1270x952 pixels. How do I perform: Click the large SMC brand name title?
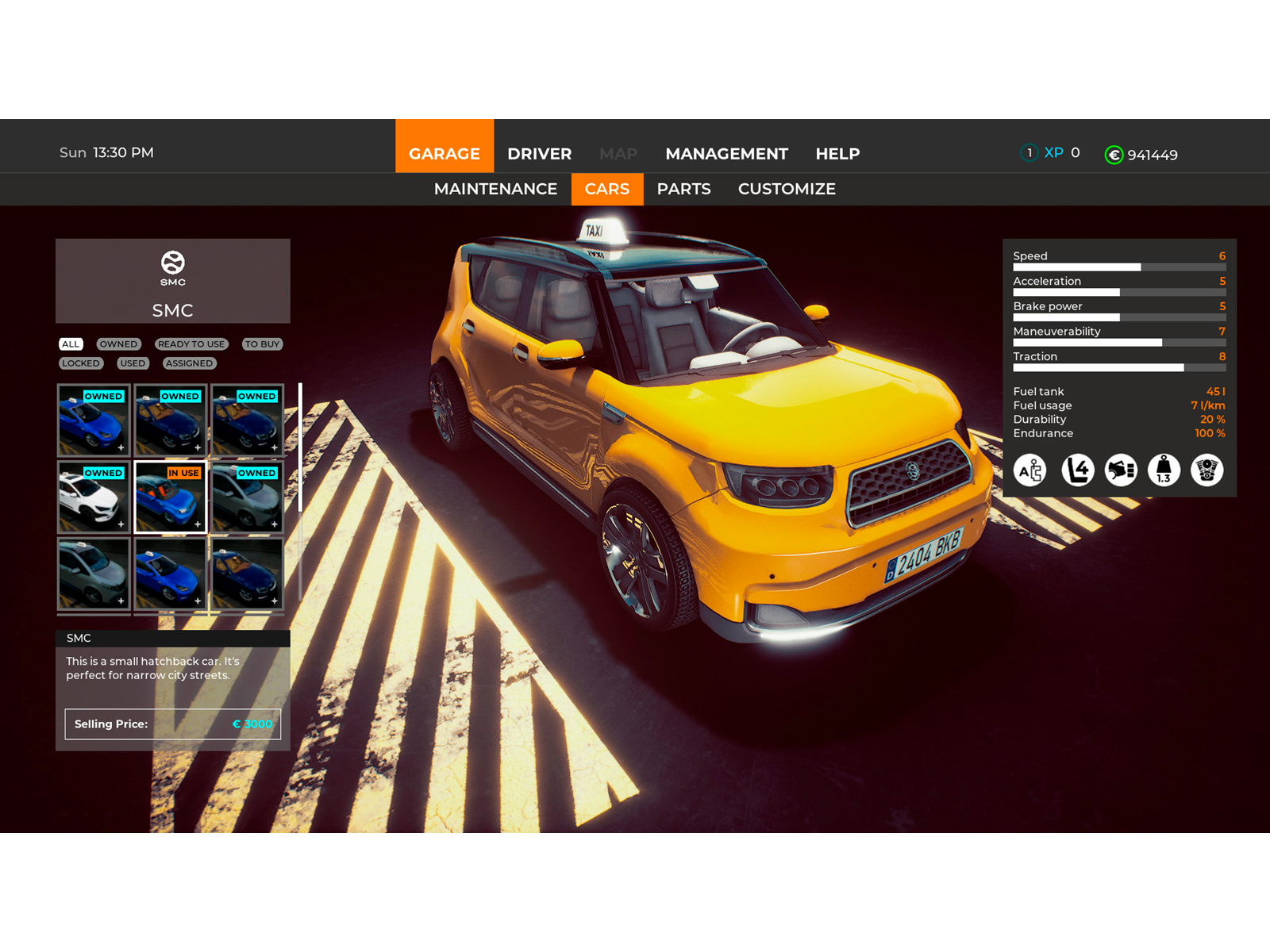[x=173, y=310]
